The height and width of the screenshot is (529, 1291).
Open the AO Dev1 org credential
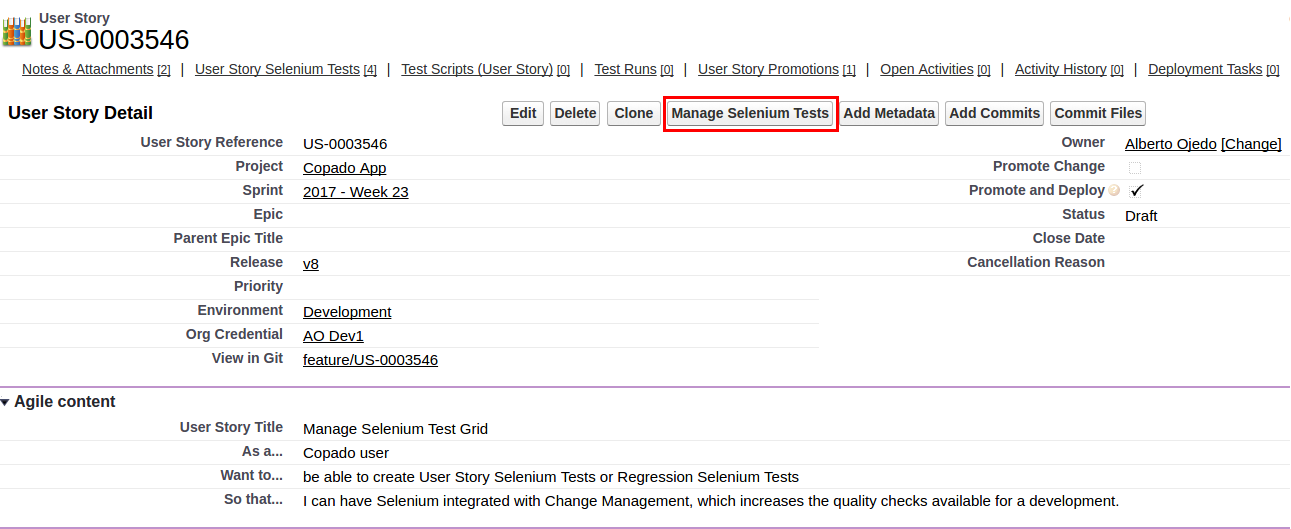(x=333, y=336)
